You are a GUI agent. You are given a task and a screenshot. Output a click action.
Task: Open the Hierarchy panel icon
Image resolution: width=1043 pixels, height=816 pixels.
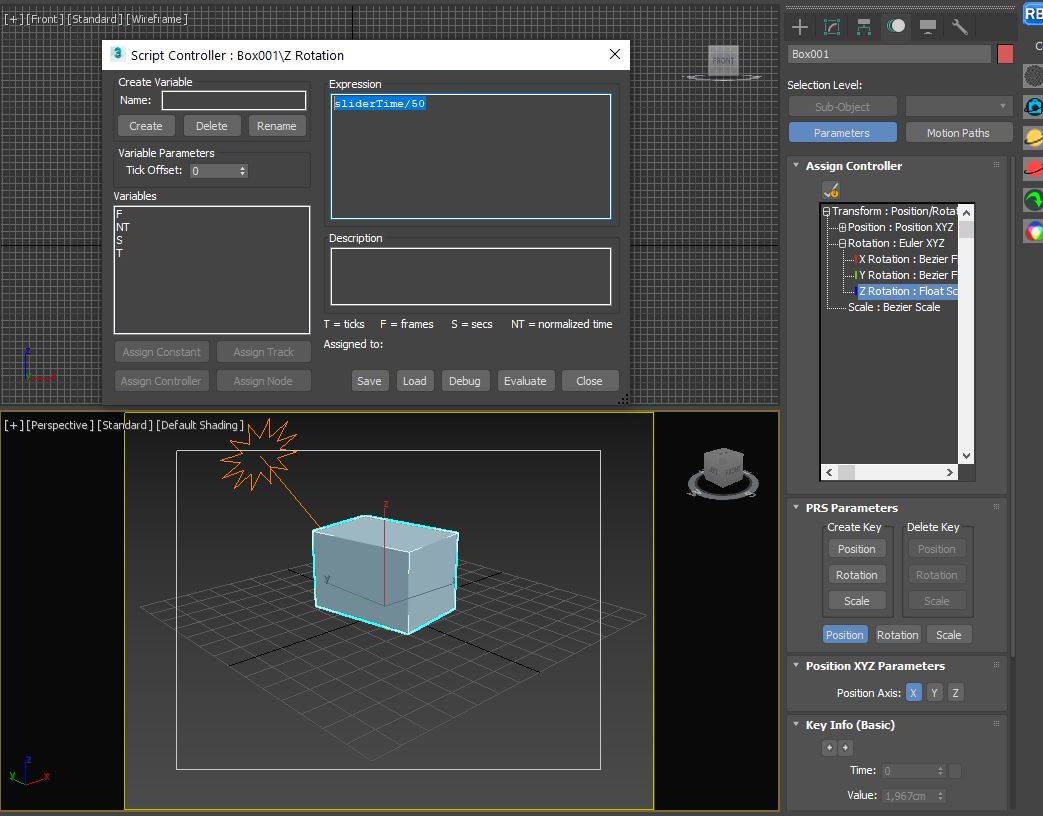pyautogui.click(x=863, y=27)
